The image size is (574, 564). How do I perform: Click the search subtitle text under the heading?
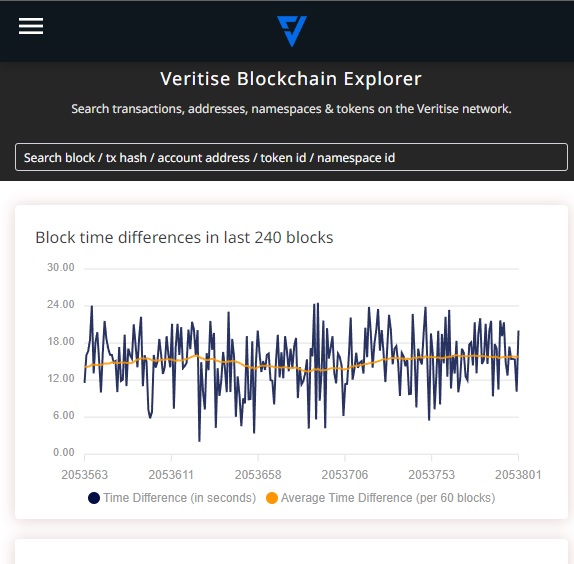coord(291,109)
